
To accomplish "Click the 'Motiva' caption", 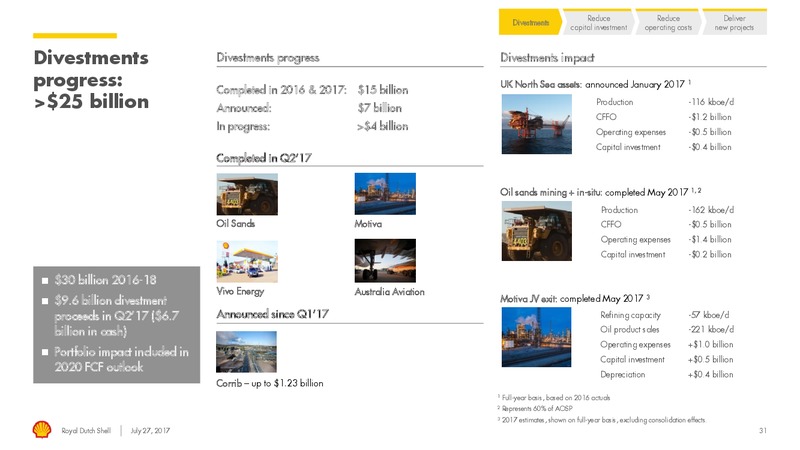I will pos(368,223).
